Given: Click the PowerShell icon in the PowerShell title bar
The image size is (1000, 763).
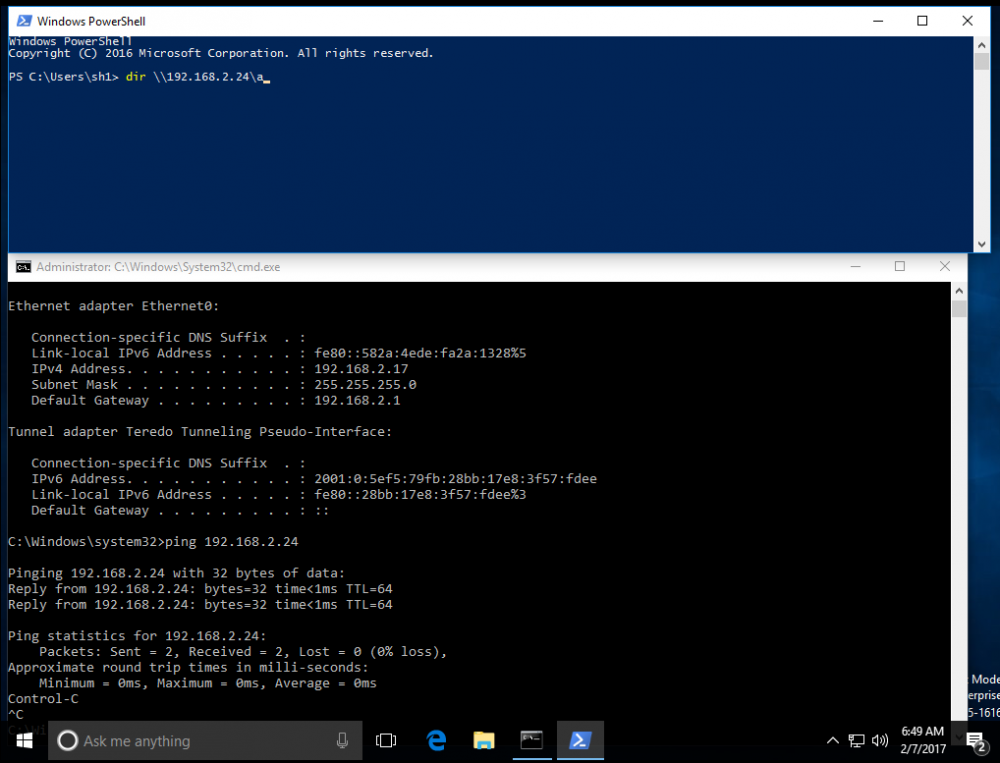Looking at the screenshot, I should [x=24, y=21].
